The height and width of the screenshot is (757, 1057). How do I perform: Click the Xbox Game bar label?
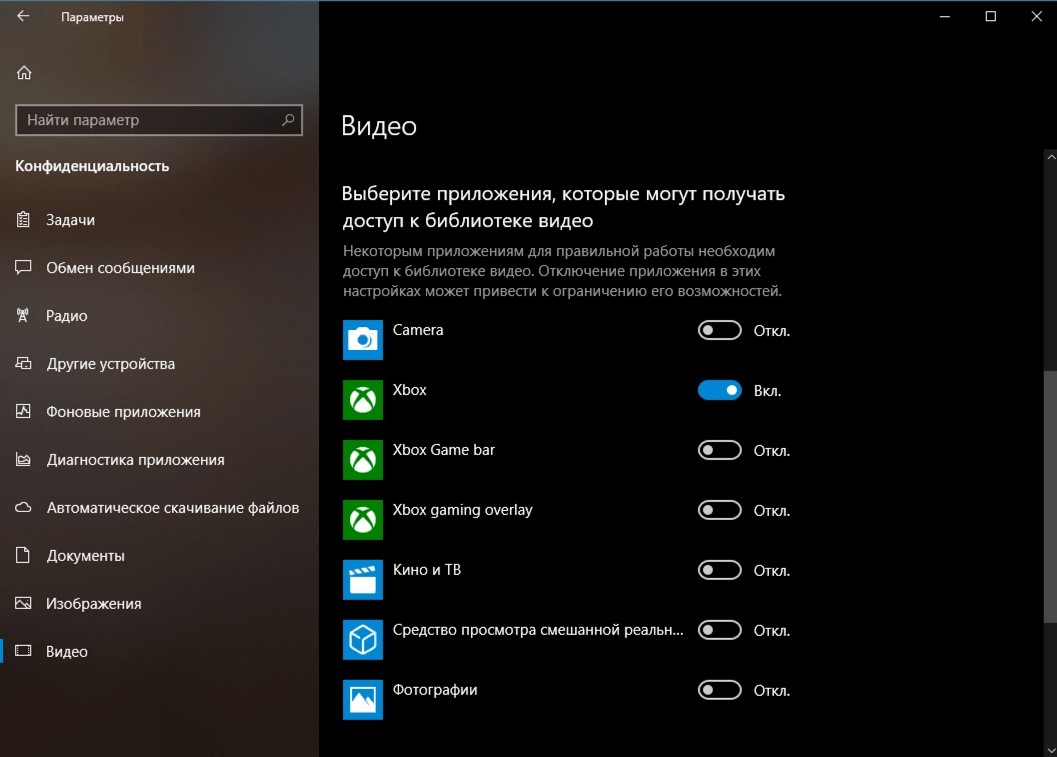[x=444, y=450]
